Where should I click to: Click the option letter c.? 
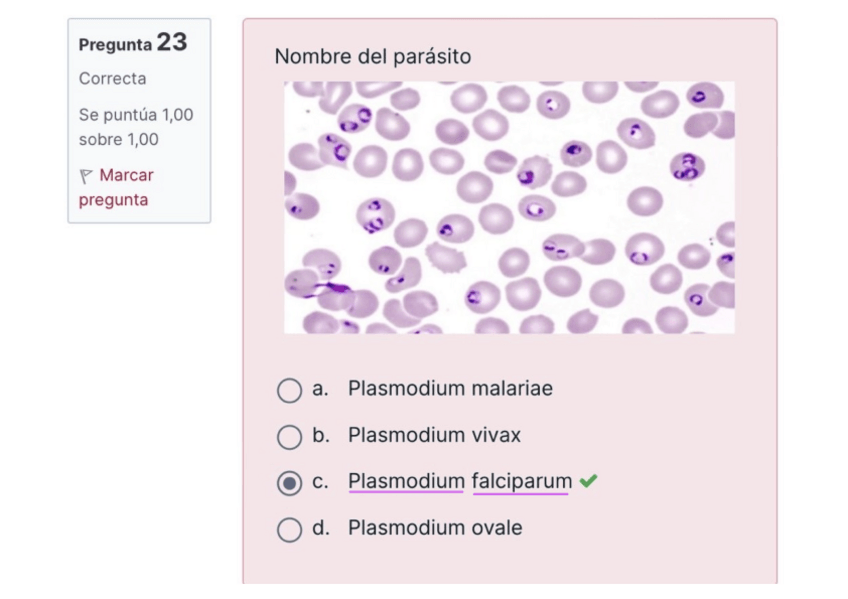320,481
